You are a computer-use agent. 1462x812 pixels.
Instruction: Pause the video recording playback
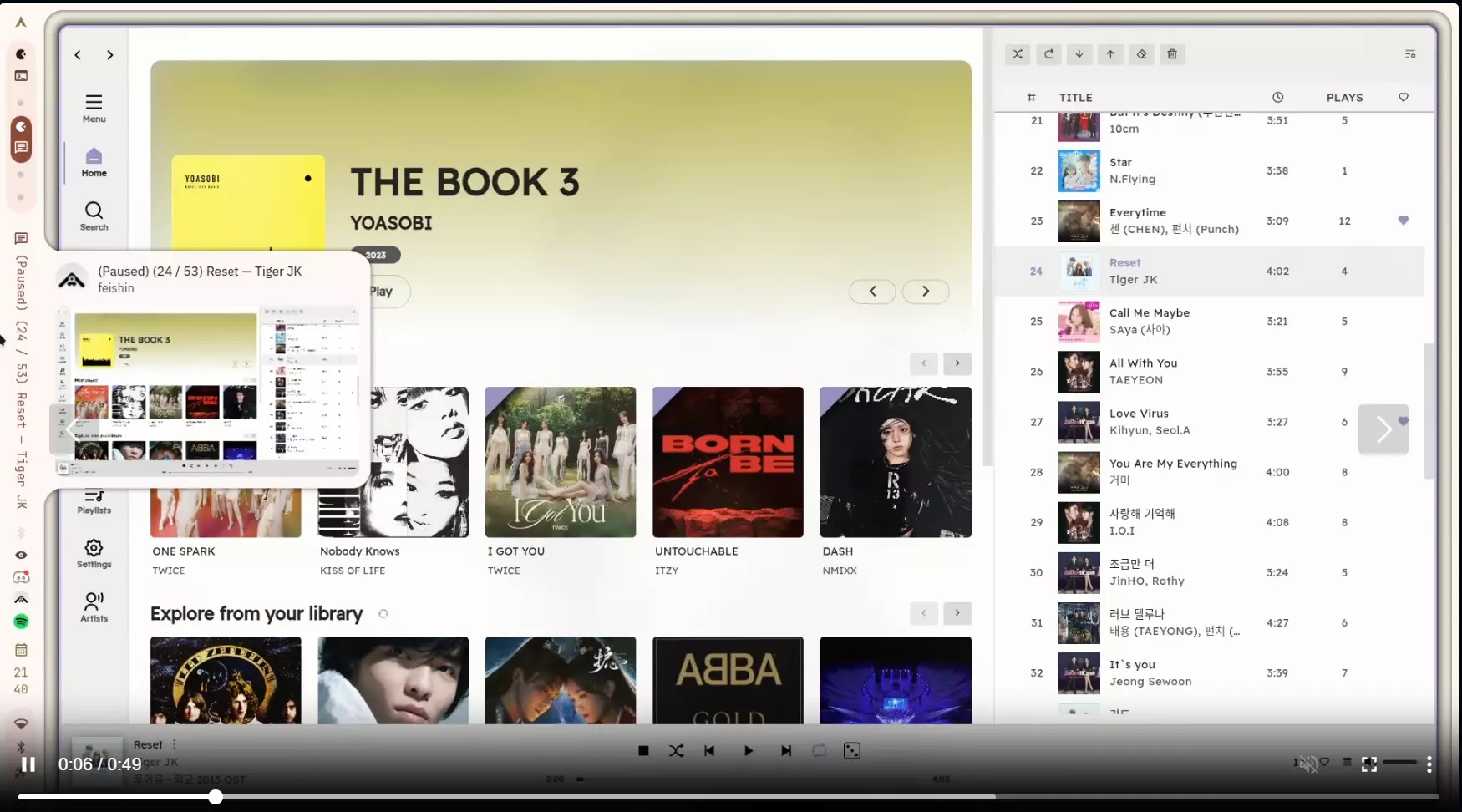[x=28, y=764]
